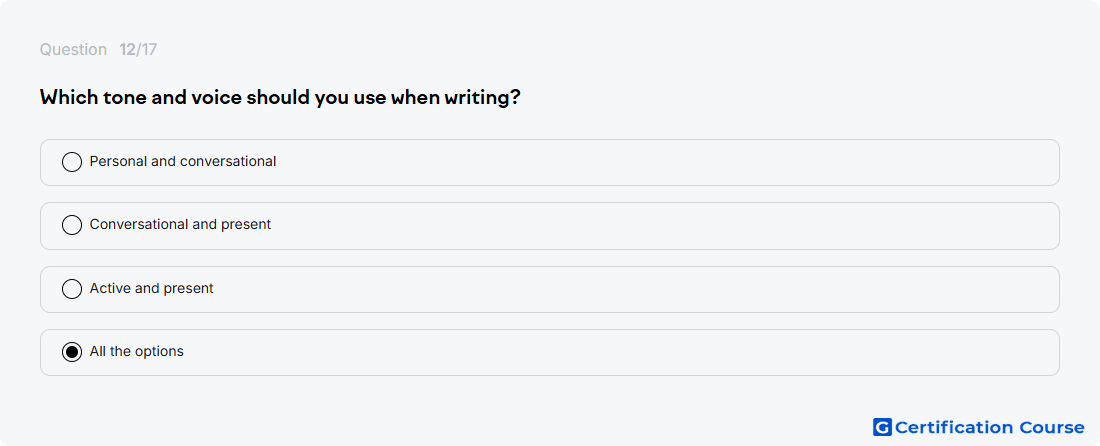
Task: Click the question heading about tone and voice
Action: pos(280,97)
